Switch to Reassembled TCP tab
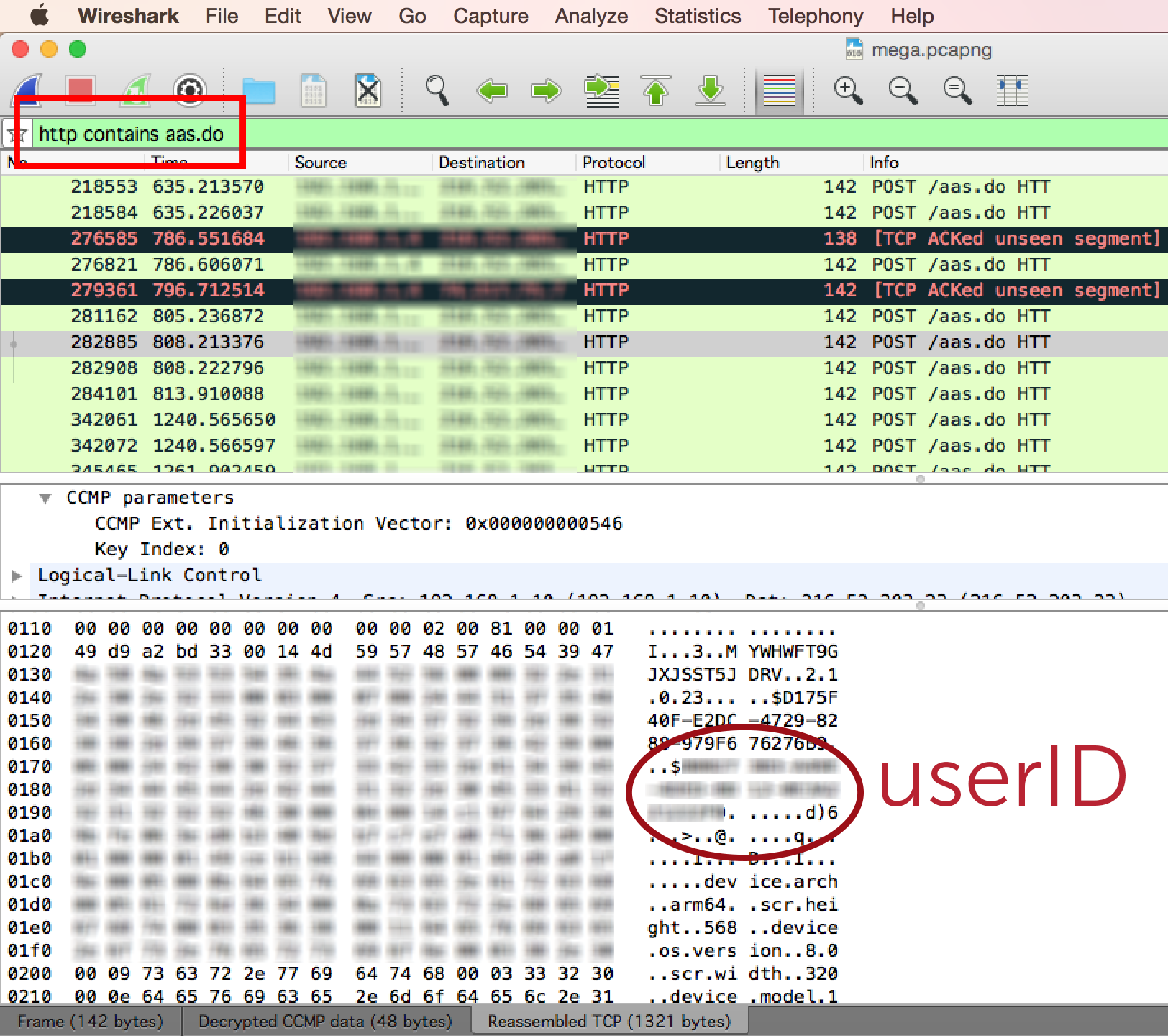This screenshot has width=1168, height=1036. click(x=608, y=1022)
